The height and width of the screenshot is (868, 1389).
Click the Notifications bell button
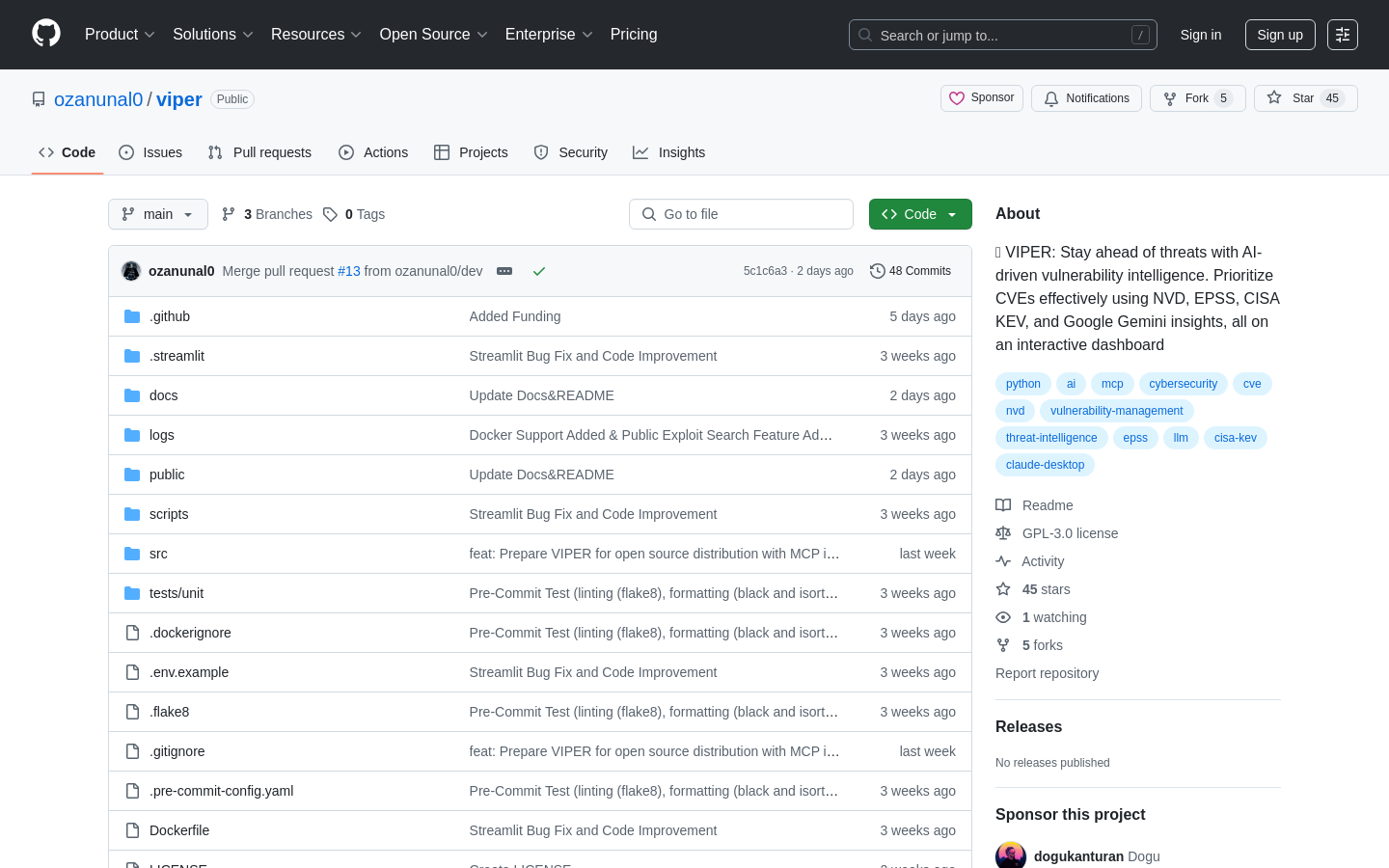pos(1086,98)
